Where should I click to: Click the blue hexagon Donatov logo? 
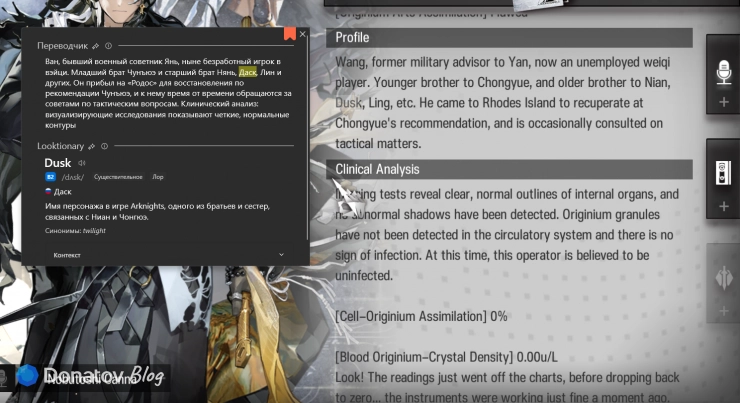(27, 376)
